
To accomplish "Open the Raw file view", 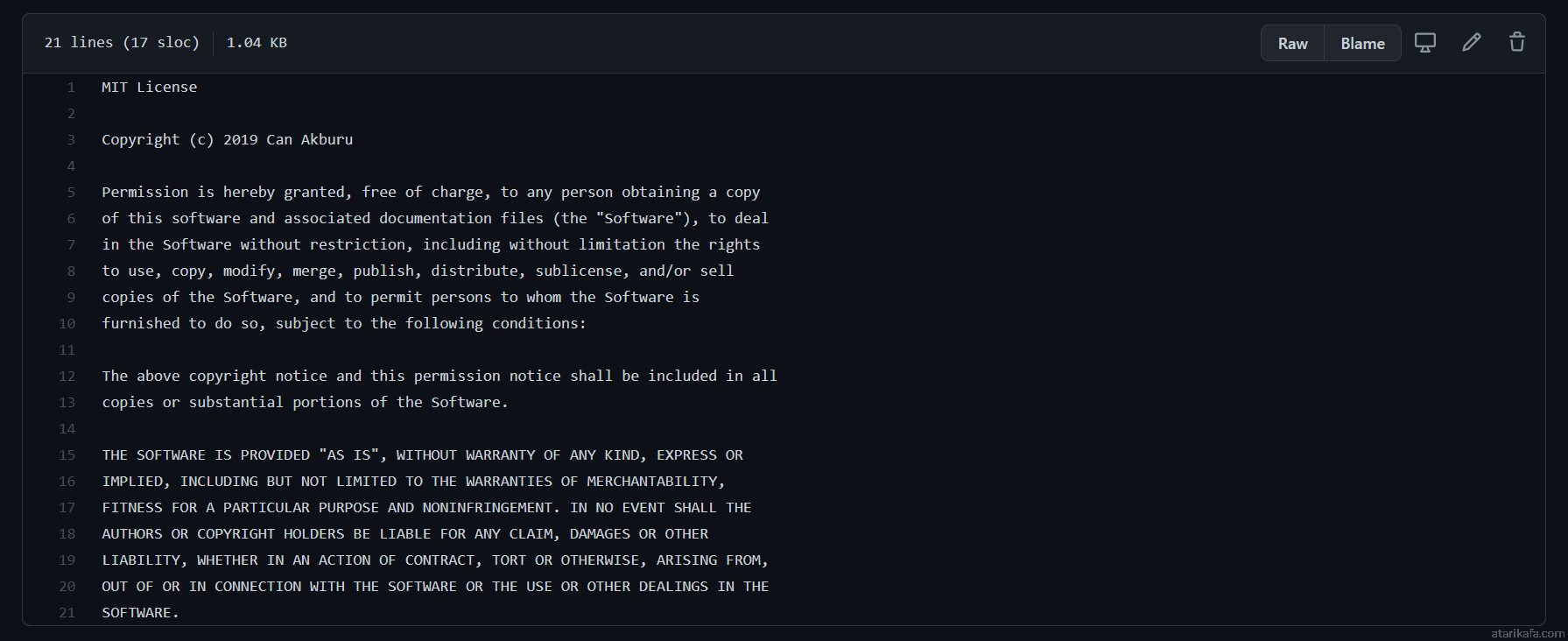I will pos(1292,43).
